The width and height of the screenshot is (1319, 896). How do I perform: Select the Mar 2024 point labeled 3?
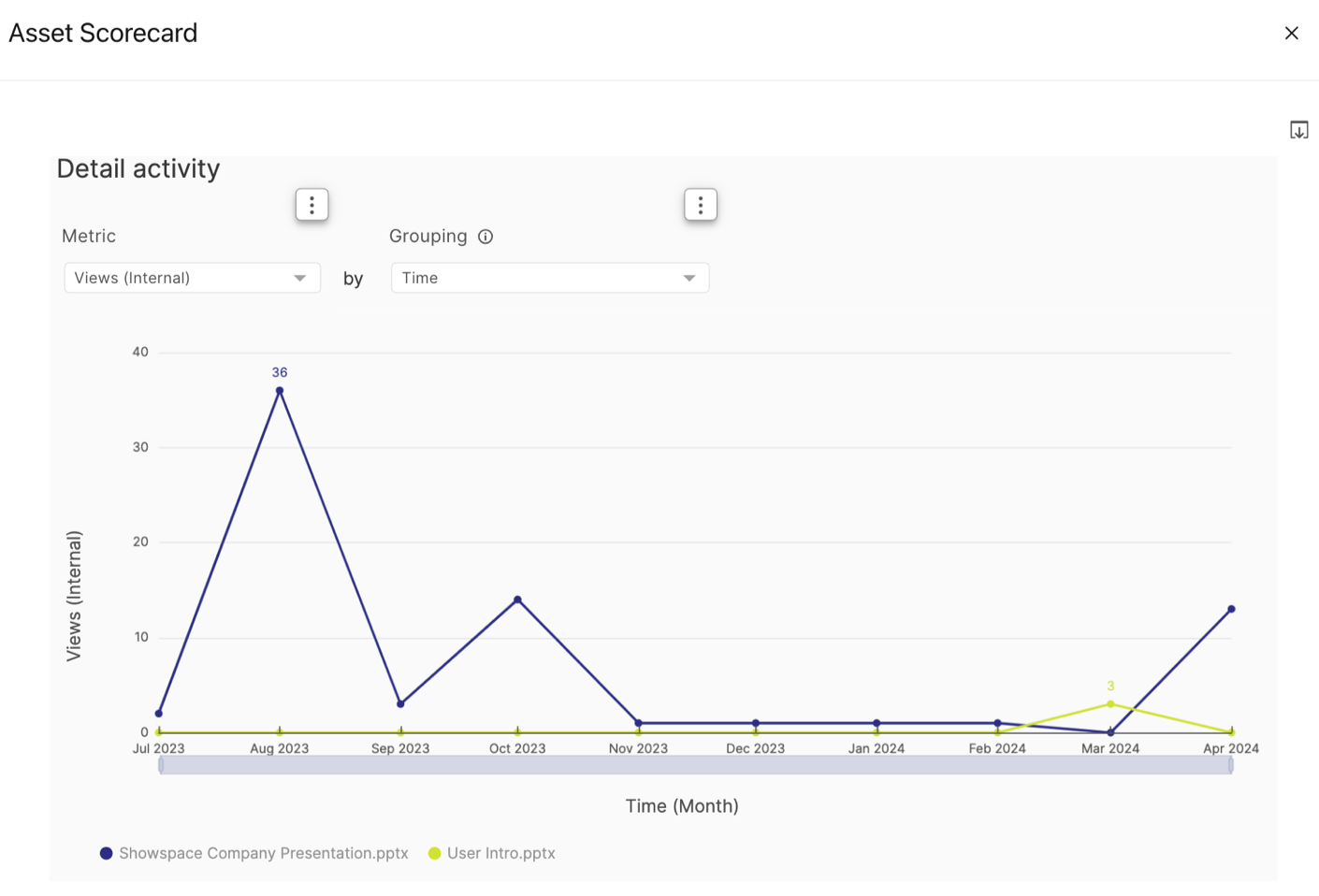[1110, 704]
